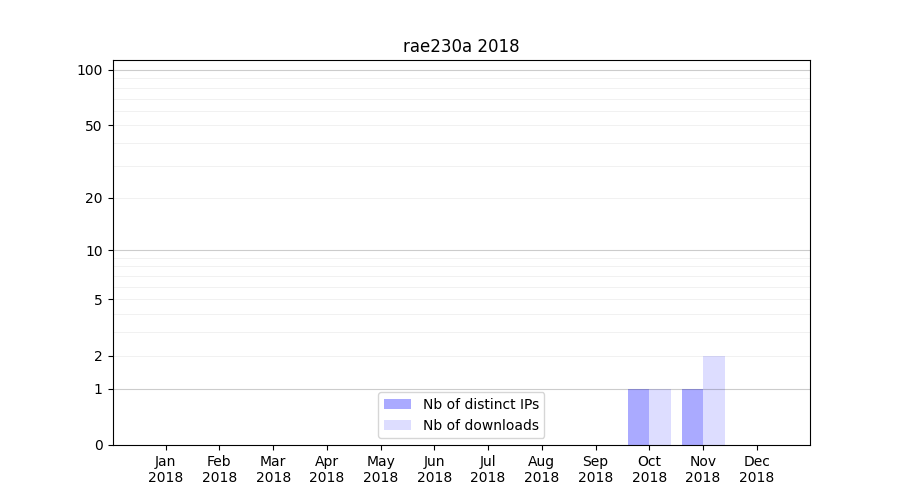Click the 0 y-axis tick label
Screen dimensions: 900x500
(98, 445)
